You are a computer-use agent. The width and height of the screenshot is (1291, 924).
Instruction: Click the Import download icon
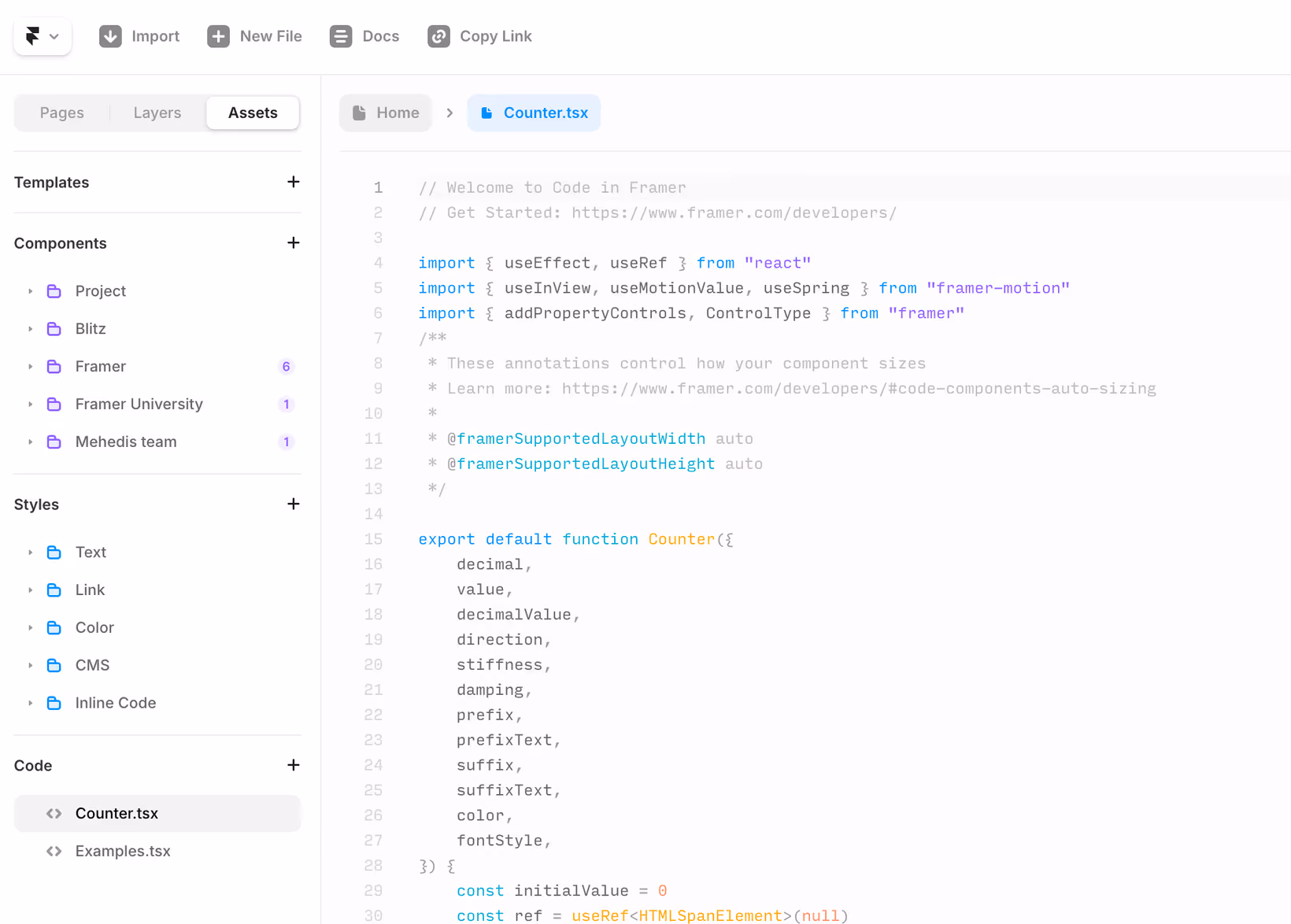point(110,36)
